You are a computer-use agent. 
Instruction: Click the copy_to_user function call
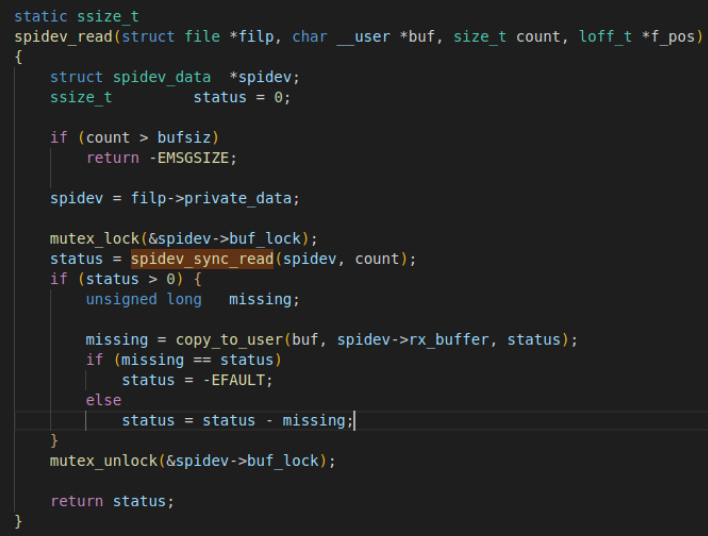[x=229, y=340]
